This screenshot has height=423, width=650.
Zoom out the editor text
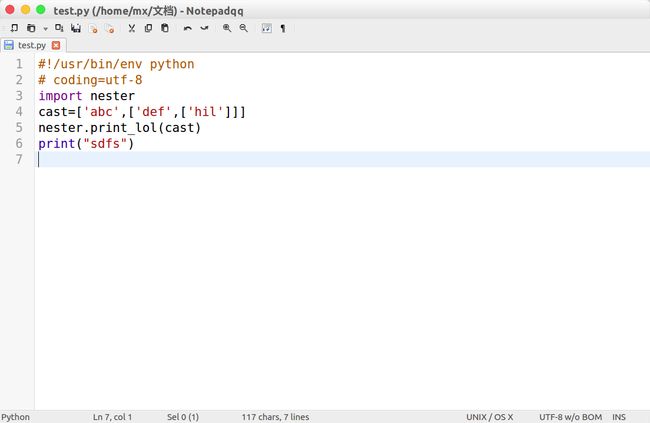coord(244,28)
